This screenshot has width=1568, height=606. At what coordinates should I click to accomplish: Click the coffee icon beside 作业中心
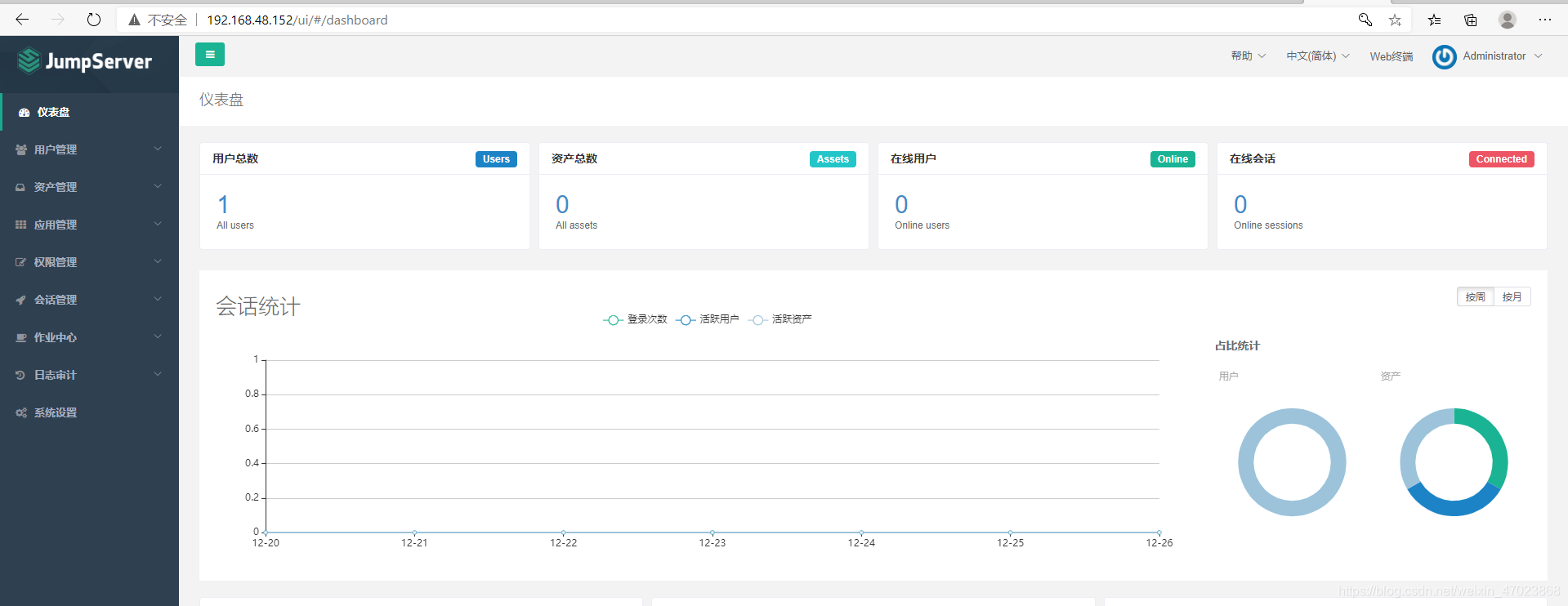tap(20, 337)
